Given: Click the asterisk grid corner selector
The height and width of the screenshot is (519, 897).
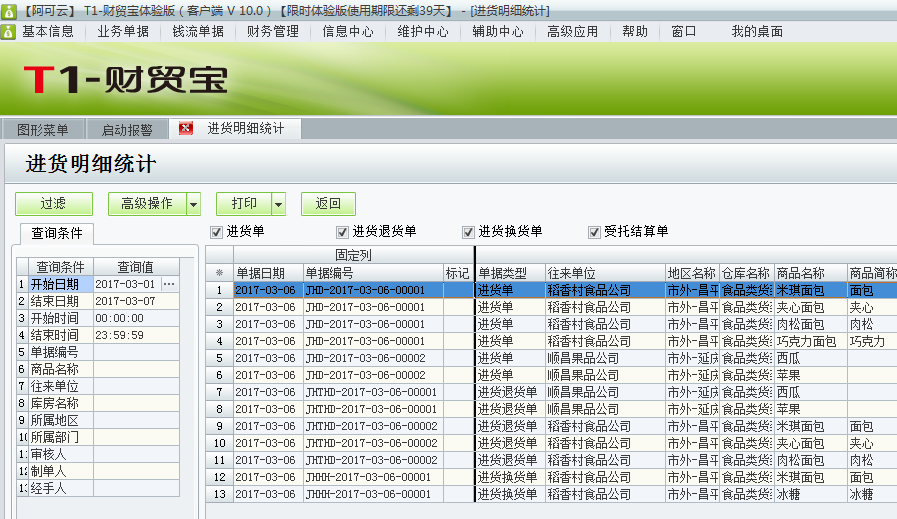Looking at the screenshot, I should 219,273.
